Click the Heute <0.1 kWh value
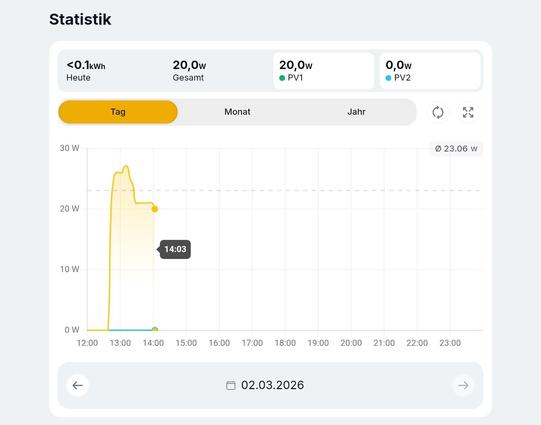 coord(86,65)
